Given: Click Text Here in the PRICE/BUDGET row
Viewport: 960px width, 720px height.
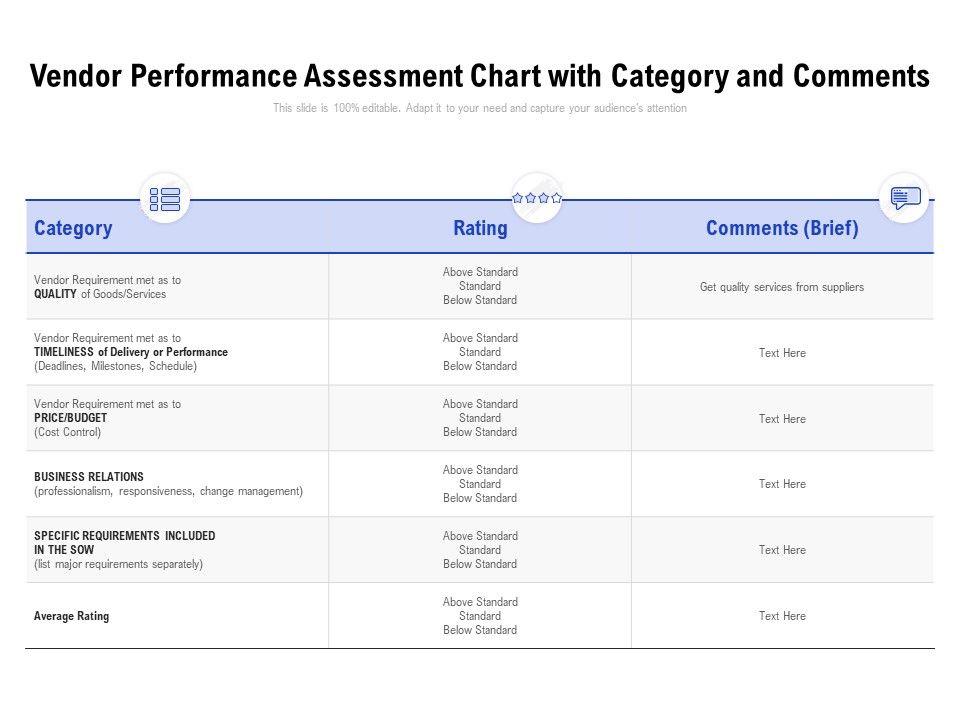Looking at the screenshot, I should click(x=782, y=419).
